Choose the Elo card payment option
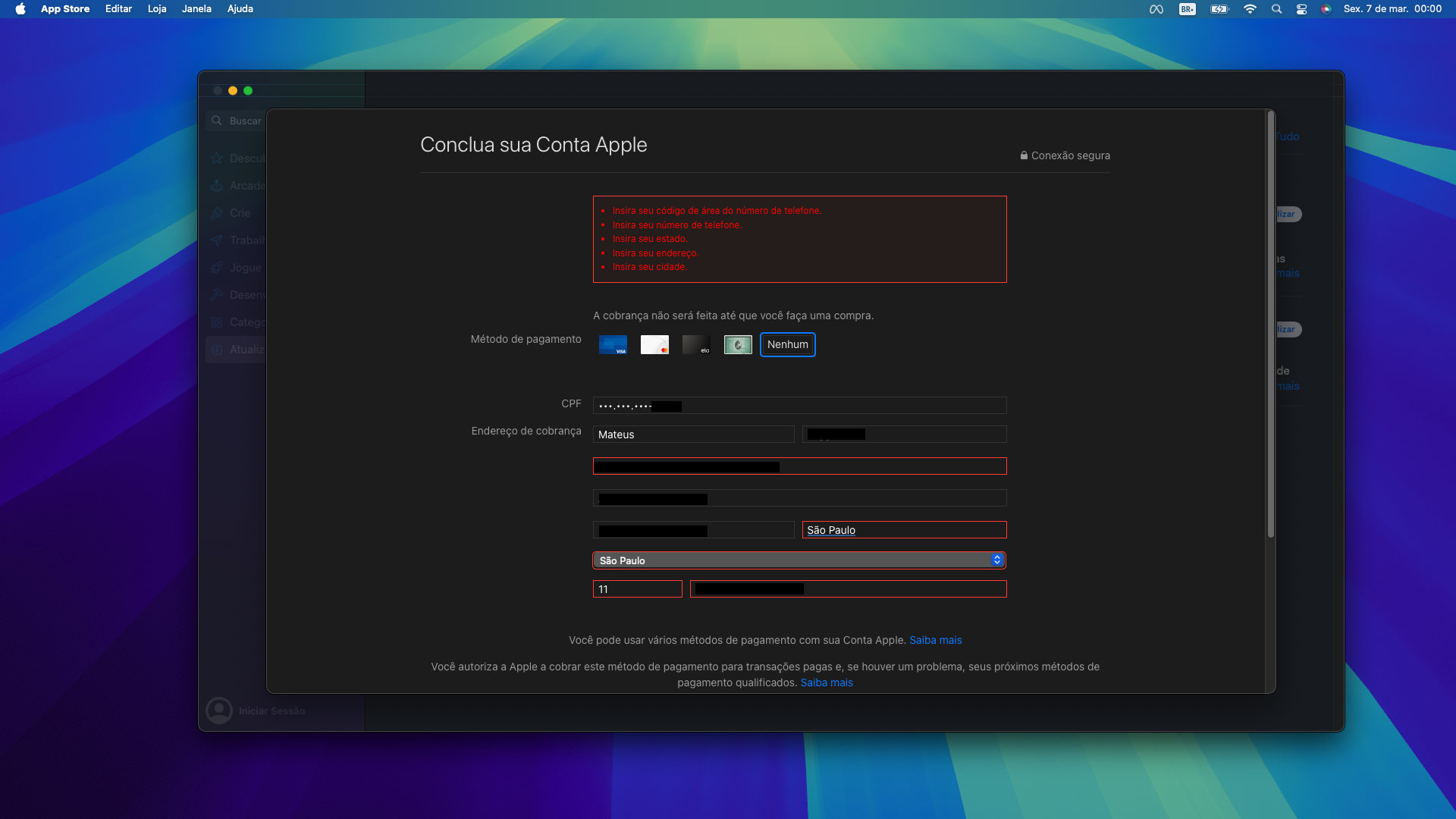 (x=696, y=345)
